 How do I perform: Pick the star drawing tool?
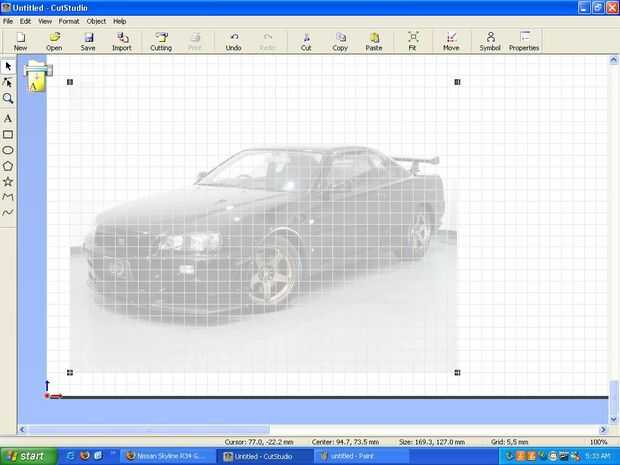point(8,181)
